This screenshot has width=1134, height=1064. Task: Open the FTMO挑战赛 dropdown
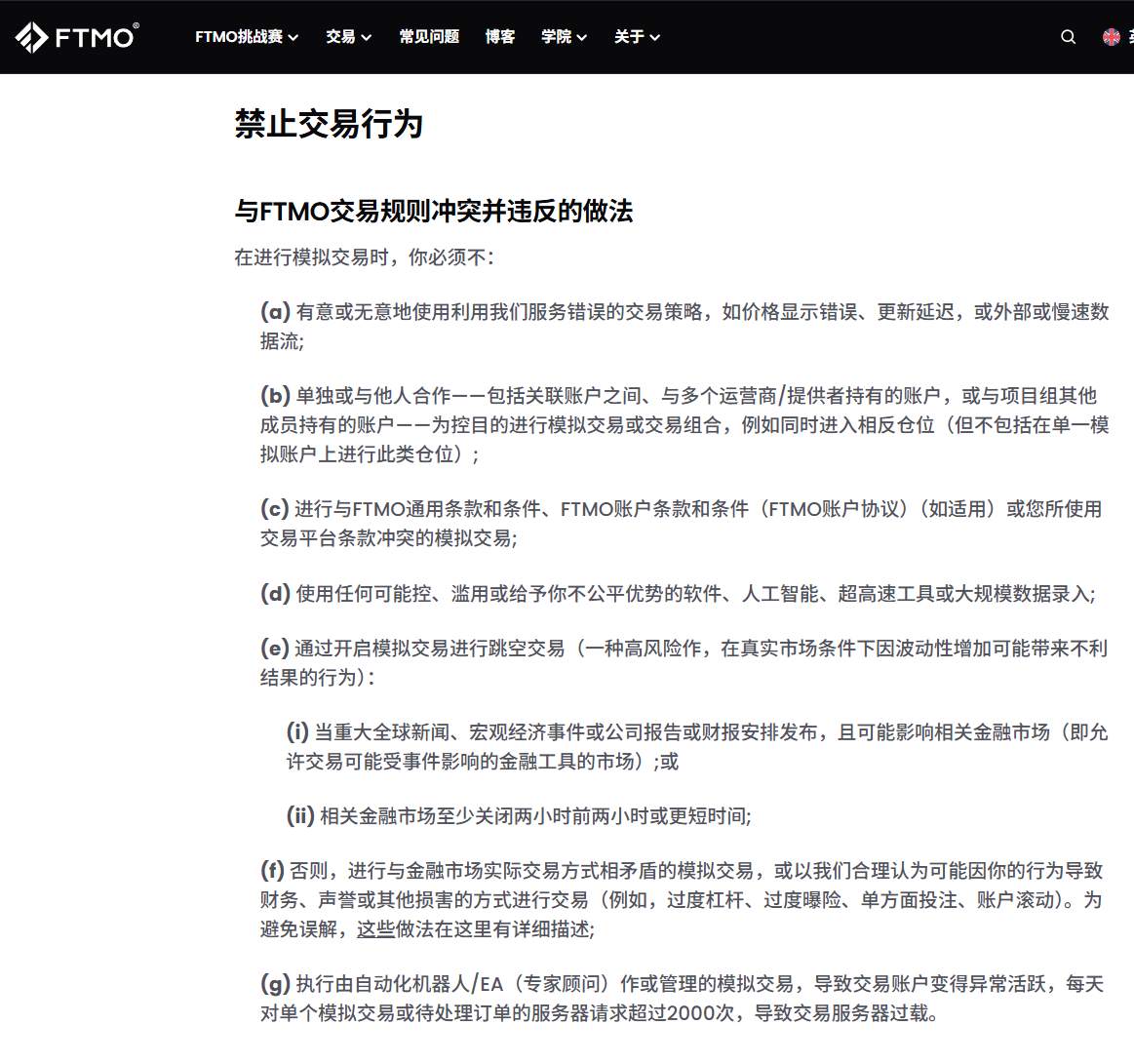tap(239, 37)
